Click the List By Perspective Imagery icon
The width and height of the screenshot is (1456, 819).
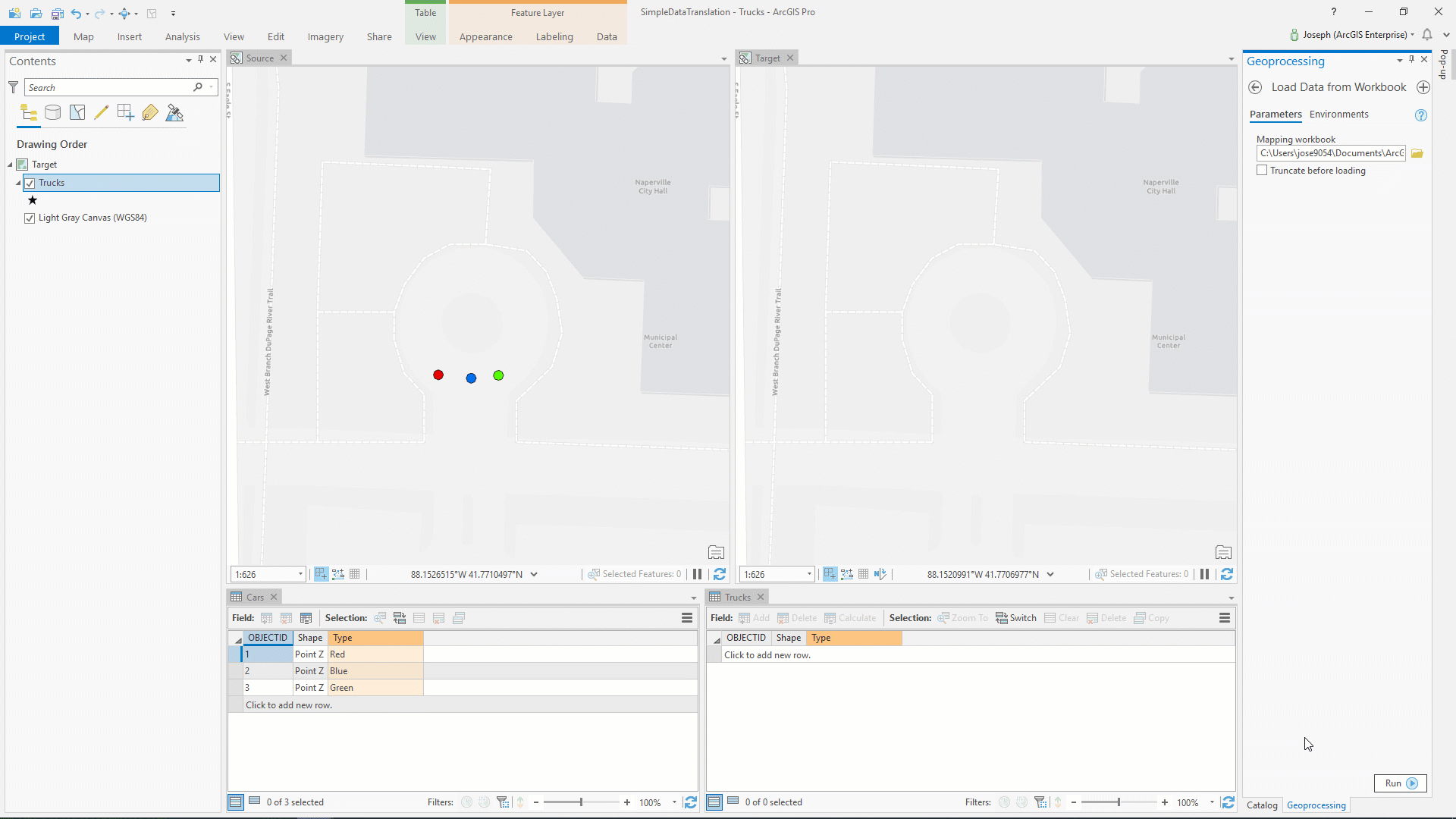tap(174, 113)
